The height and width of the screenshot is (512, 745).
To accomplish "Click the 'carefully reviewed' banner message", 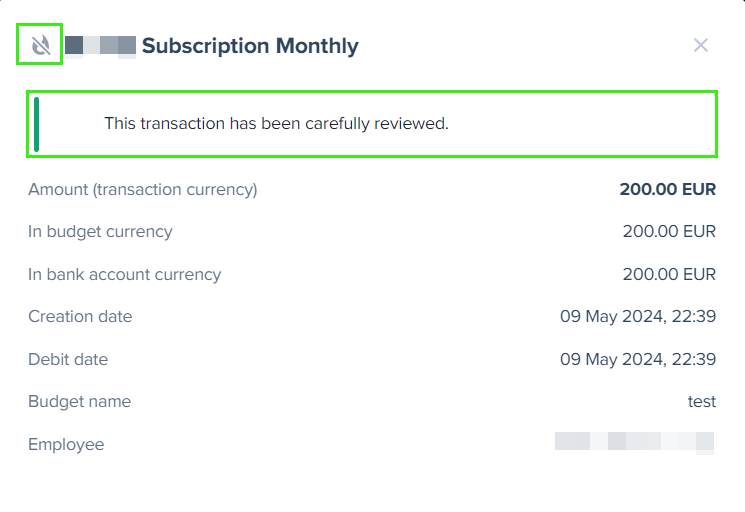I will (x=277, y=123).
